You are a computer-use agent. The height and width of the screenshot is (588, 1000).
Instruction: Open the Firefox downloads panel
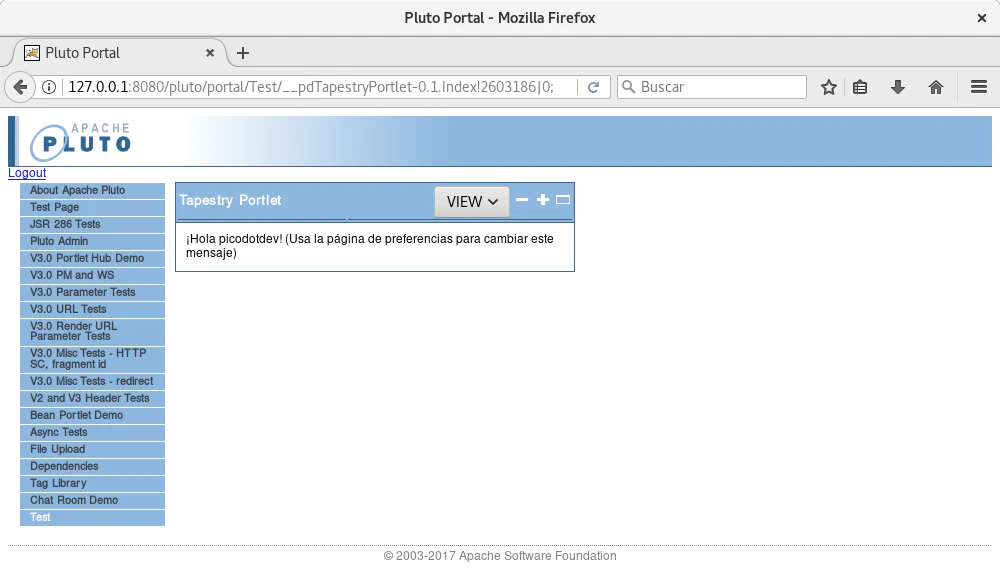pos(898,87)
